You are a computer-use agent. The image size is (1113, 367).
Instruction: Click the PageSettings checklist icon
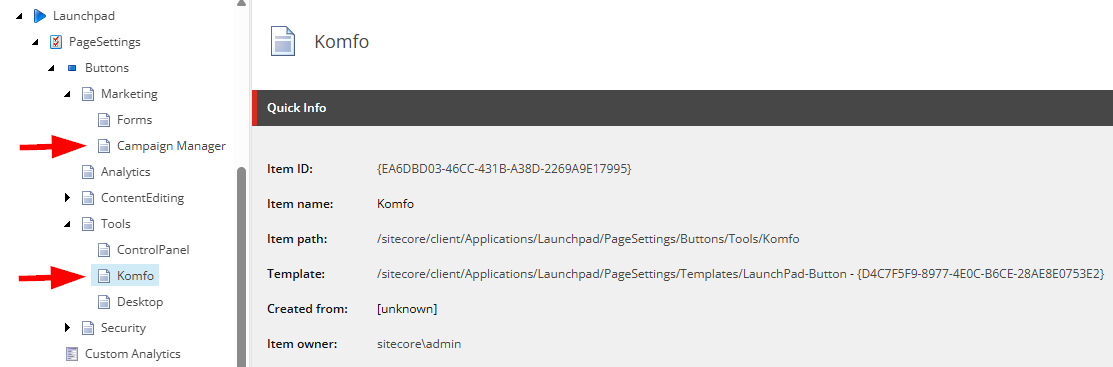click(55, 42)
